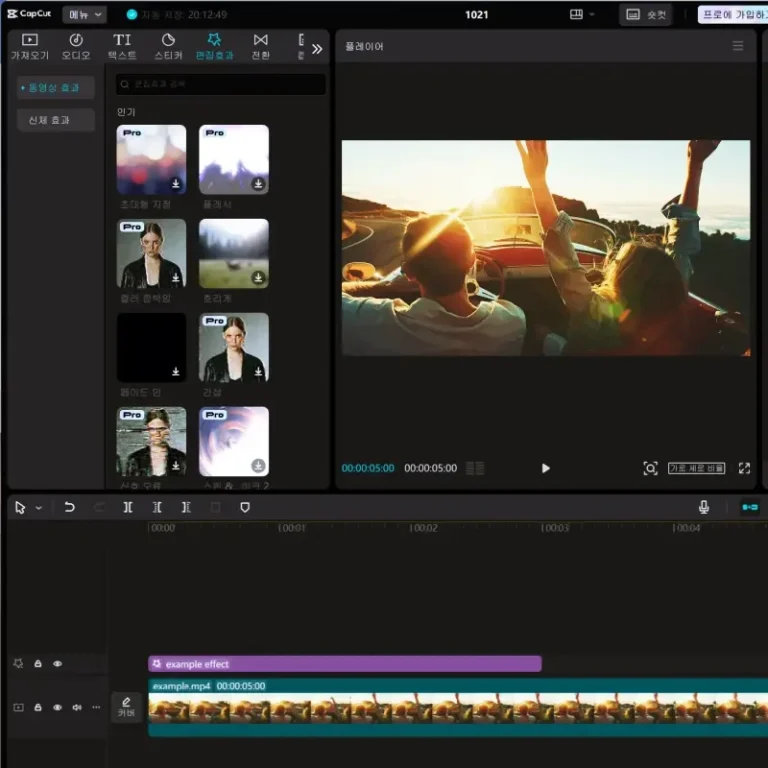Select the 신체 효과 body effects category
The height and width of the screenshot is (768, 768).
point(55,120)
